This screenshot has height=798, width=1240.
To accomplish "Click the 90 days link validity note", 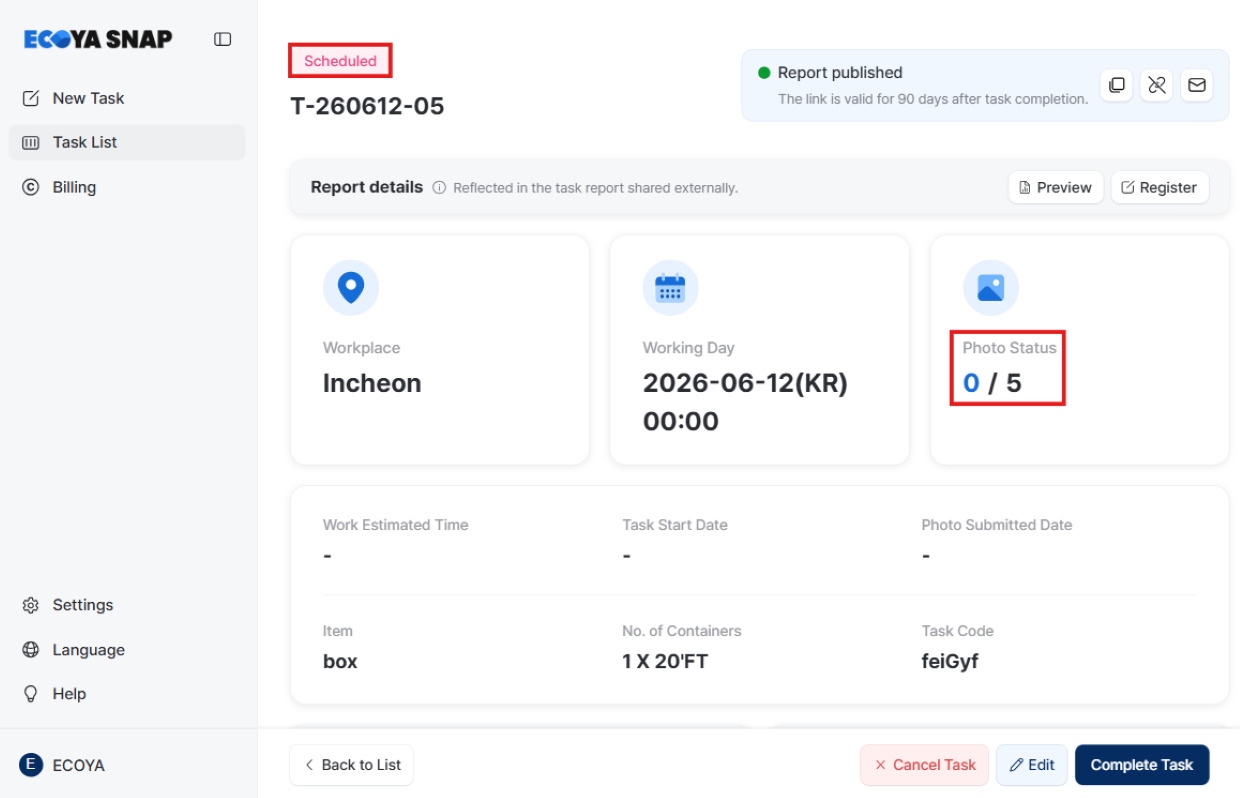I will click(933, 99).
